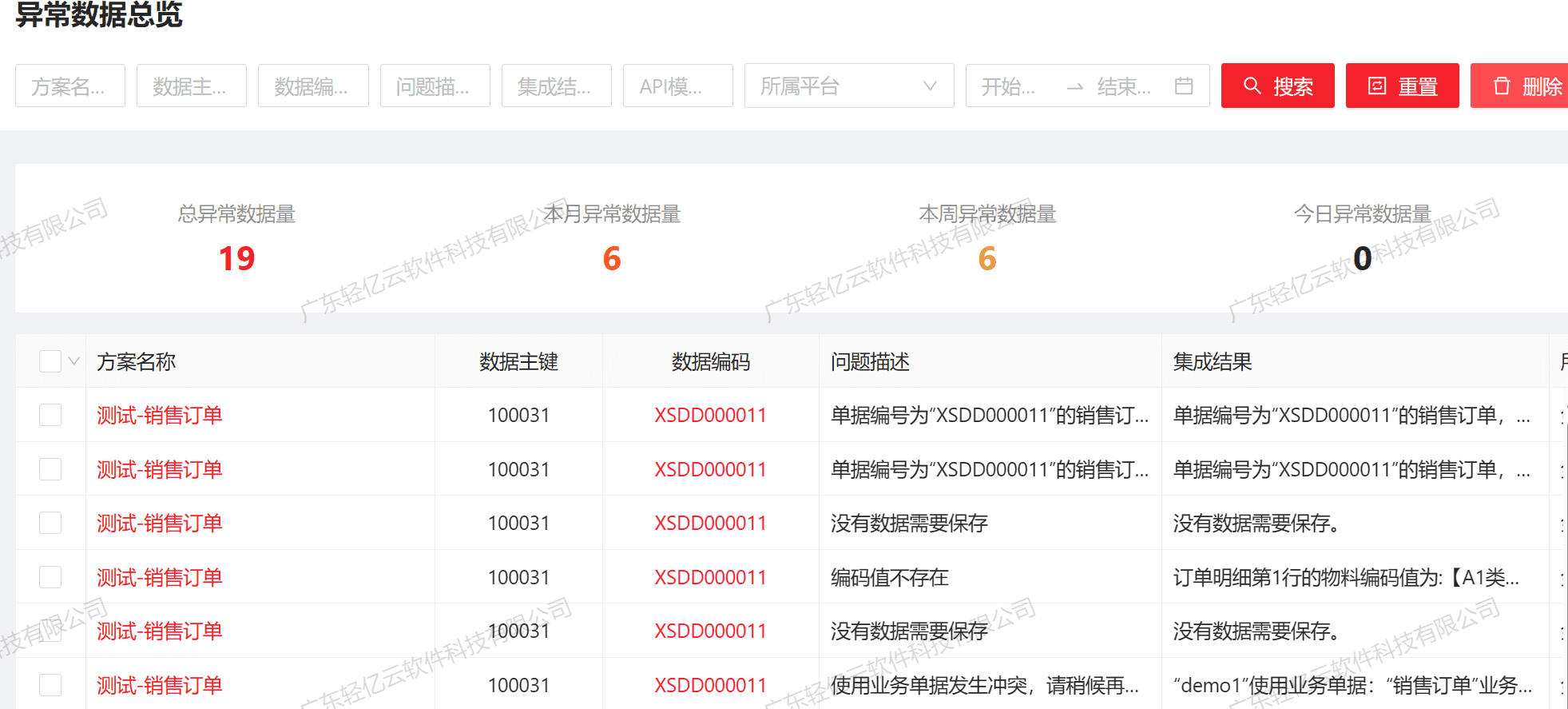
Task: Click the 开始 start date field
Action: [1009, 86]
